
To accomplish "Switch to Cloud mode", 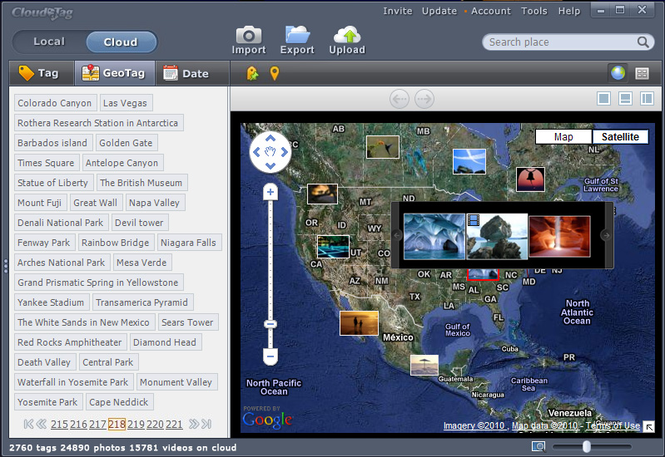I will [121, 42].
